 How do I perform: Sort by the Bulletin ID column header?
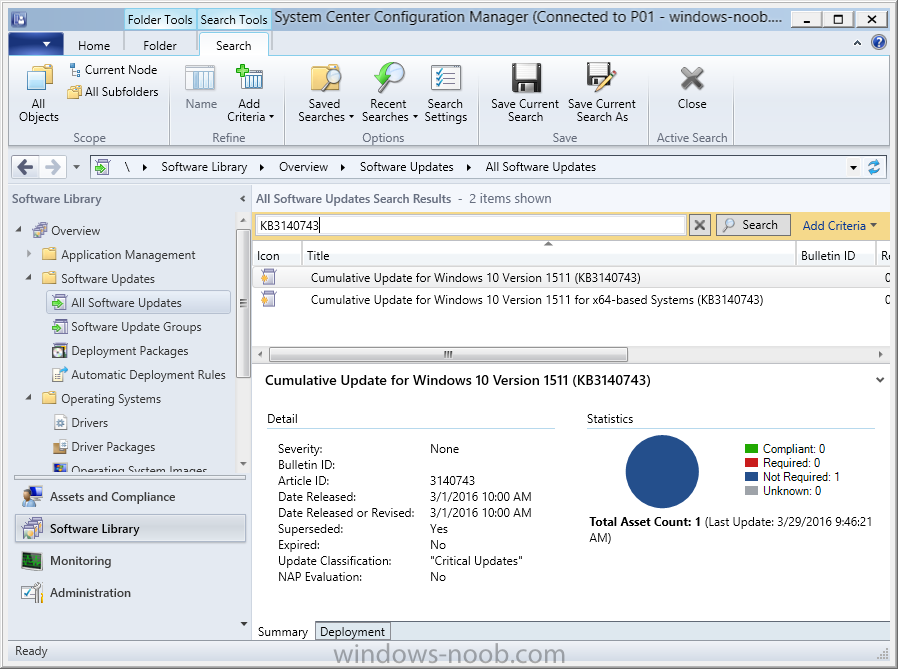point(836,255)
